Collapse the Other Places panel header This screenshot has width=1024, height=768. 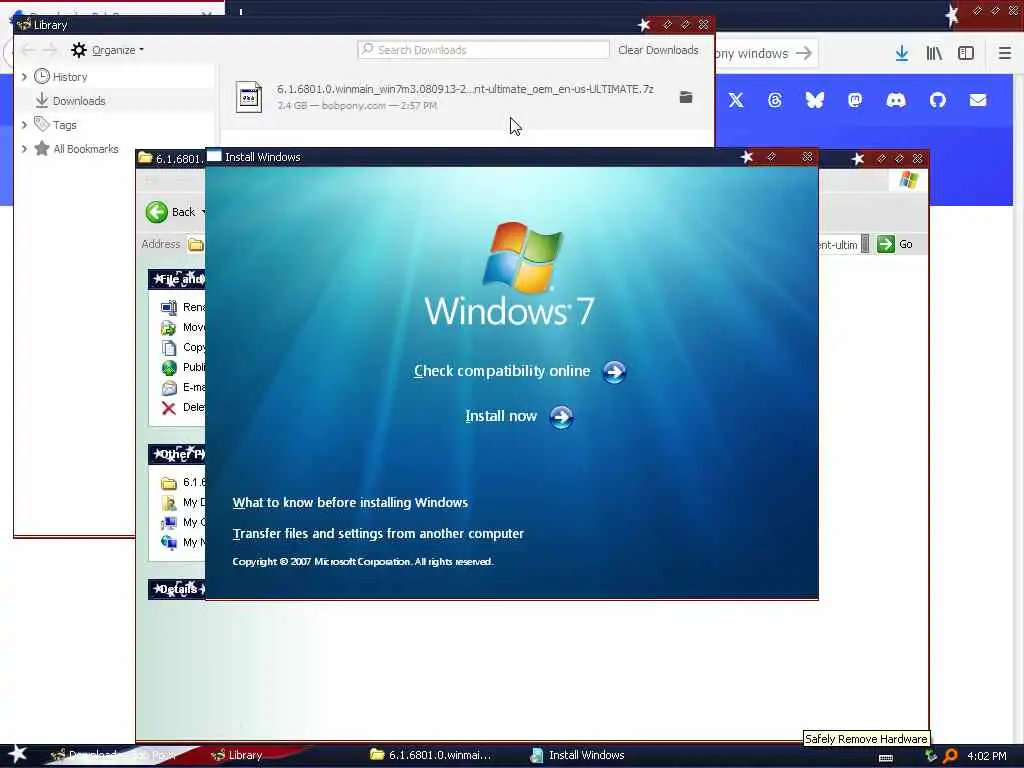click(x=176, y=454)
